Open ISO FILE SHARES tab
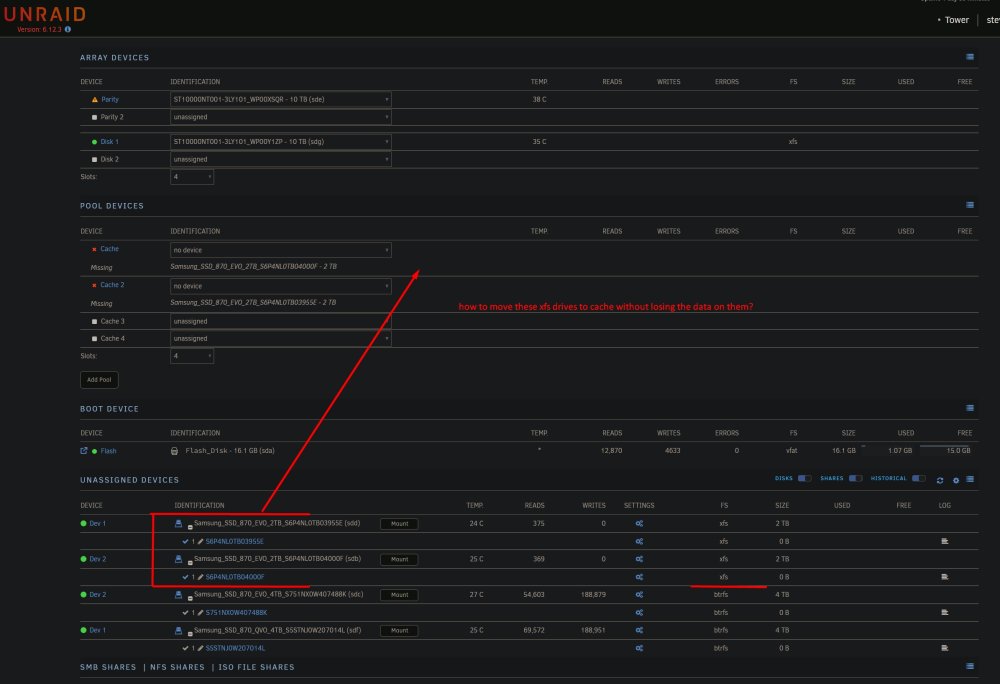Image resolution: width=1000 pixels, height=684 pixels. [256, 667]
